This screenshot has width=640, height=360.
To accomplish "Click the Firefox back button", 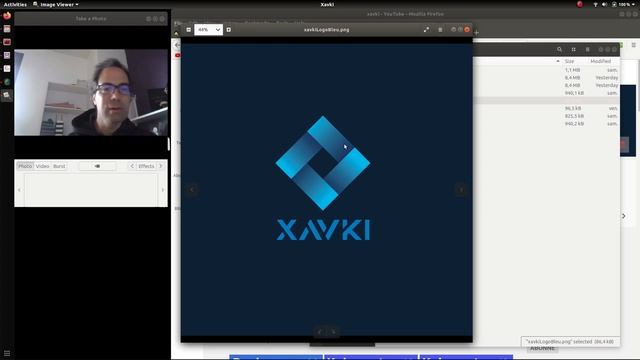I will point(176,45).
